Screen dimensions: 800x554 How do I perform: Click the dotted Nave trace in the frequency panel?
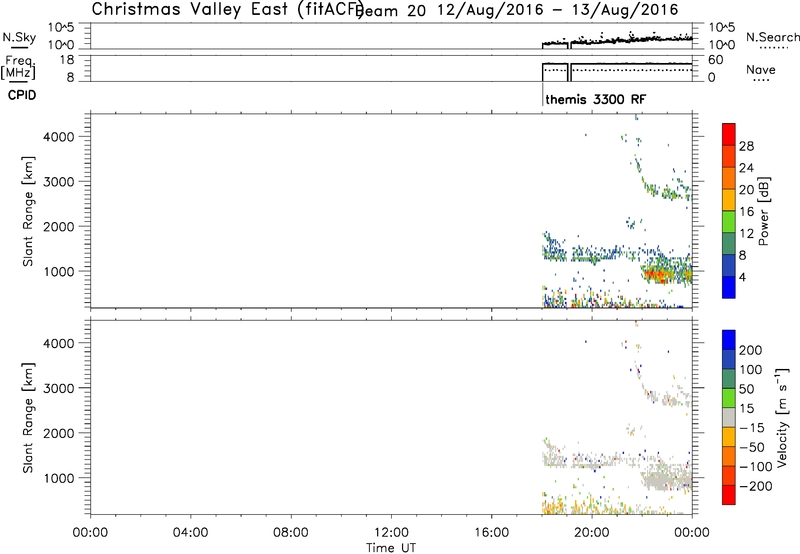617,70
